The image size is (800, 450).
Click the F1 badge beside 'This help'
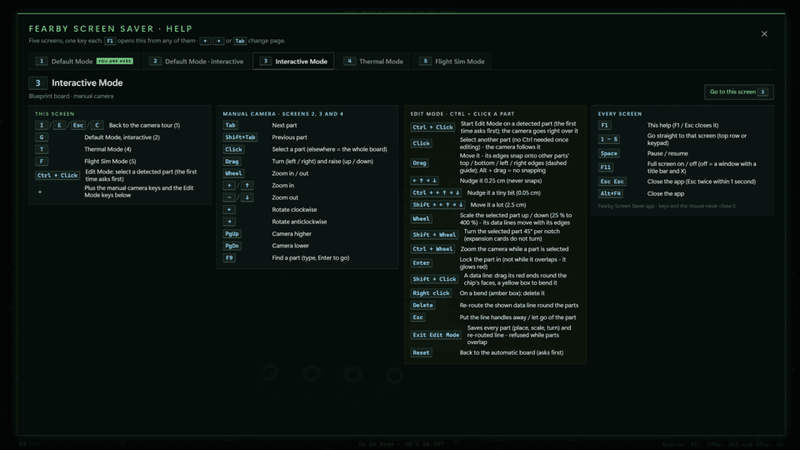pyautogui.click(x=605, y=125)
